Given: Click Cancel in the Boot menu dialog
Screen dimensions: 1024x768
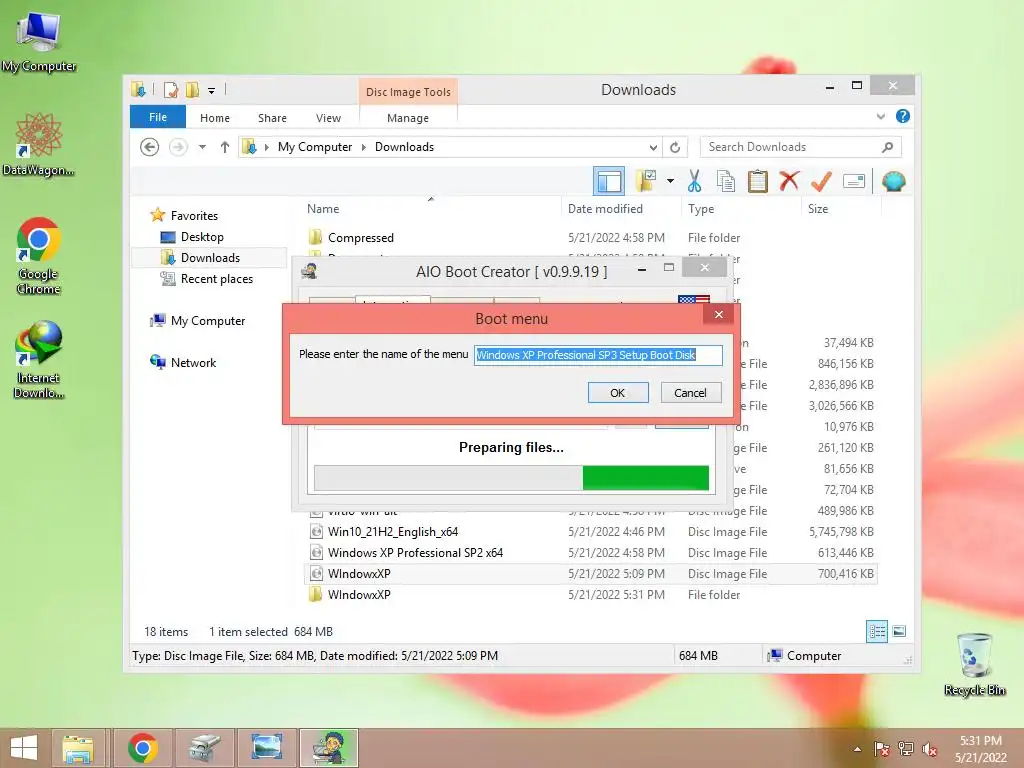Looking at the screenshot, I should point(690,392).
